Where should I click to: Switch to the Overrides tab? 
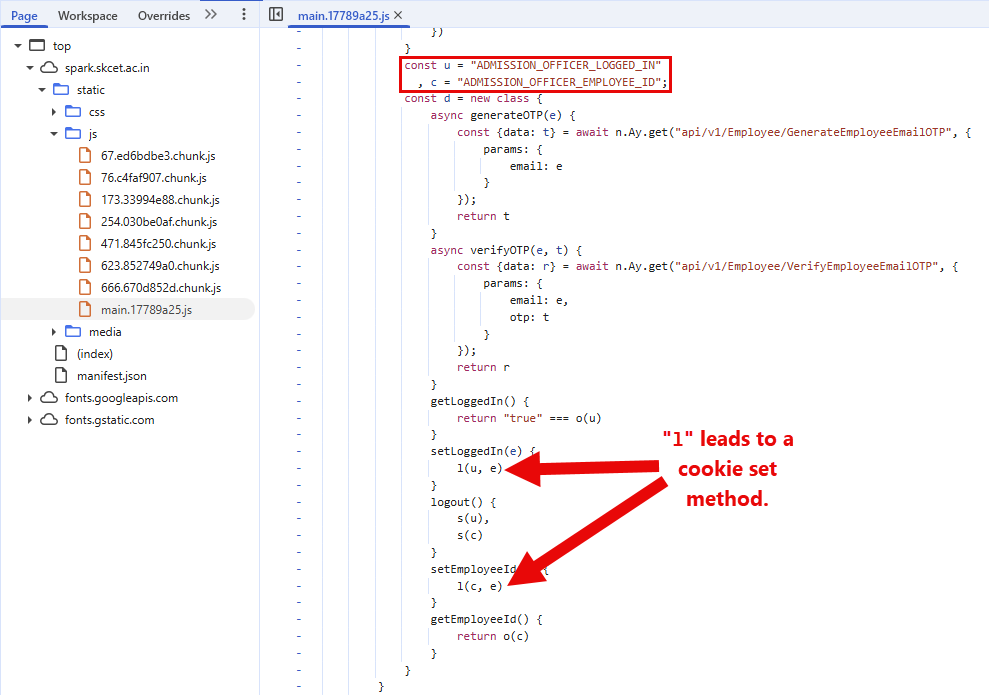[x=163, y=16]
